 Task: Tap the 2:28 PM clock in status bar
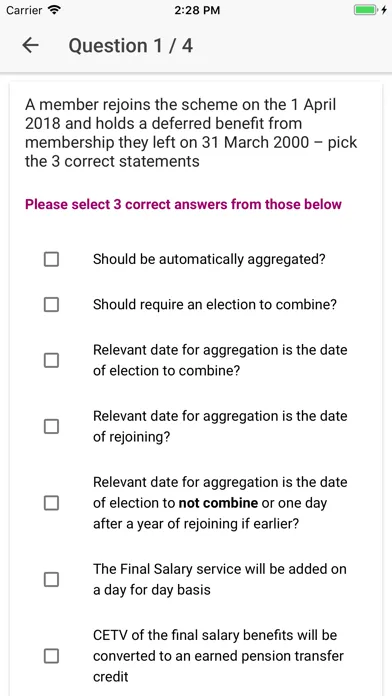pyautogui.click(x=197, y=10)
